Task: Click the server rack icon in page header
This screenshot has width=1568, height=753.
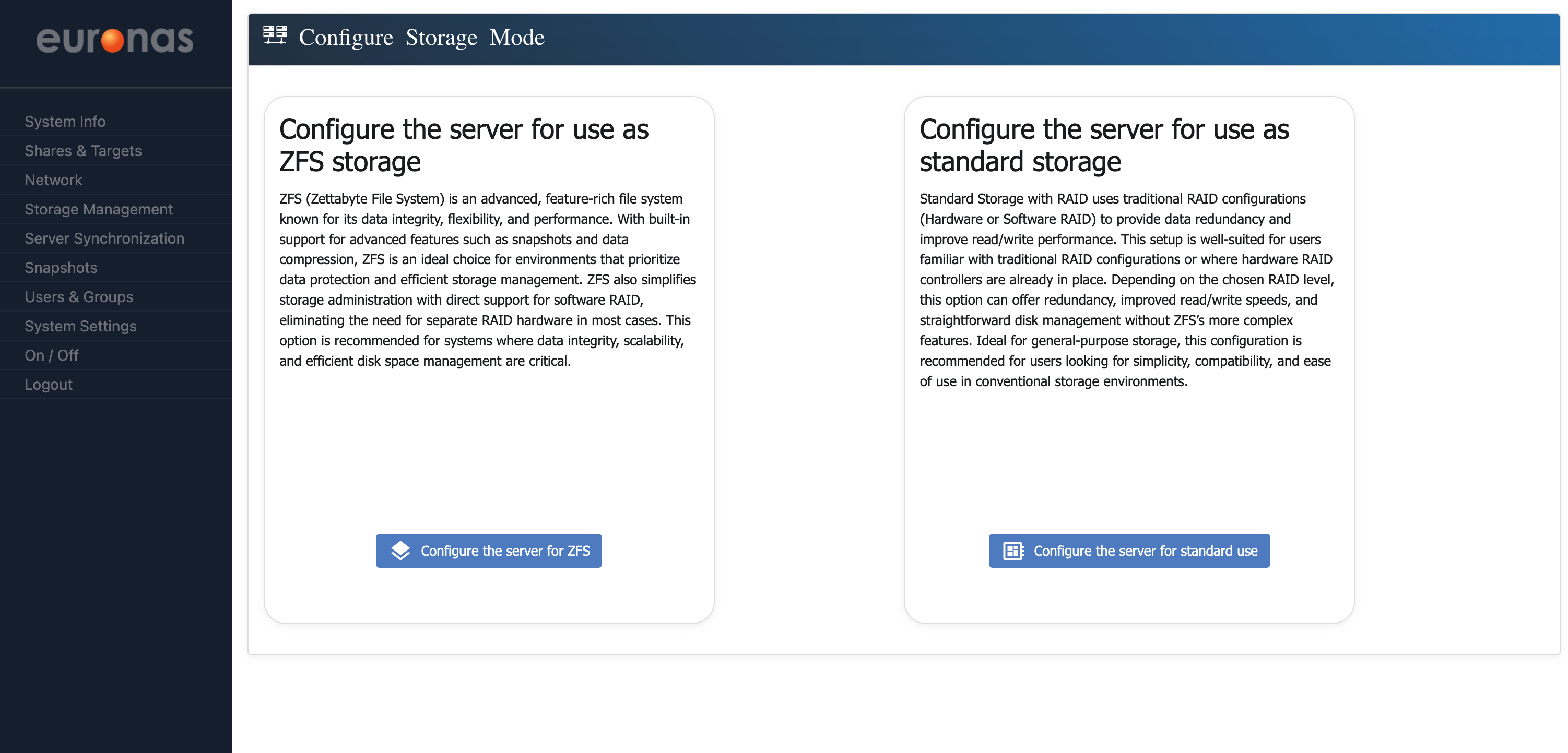Action: pos(275,35)
